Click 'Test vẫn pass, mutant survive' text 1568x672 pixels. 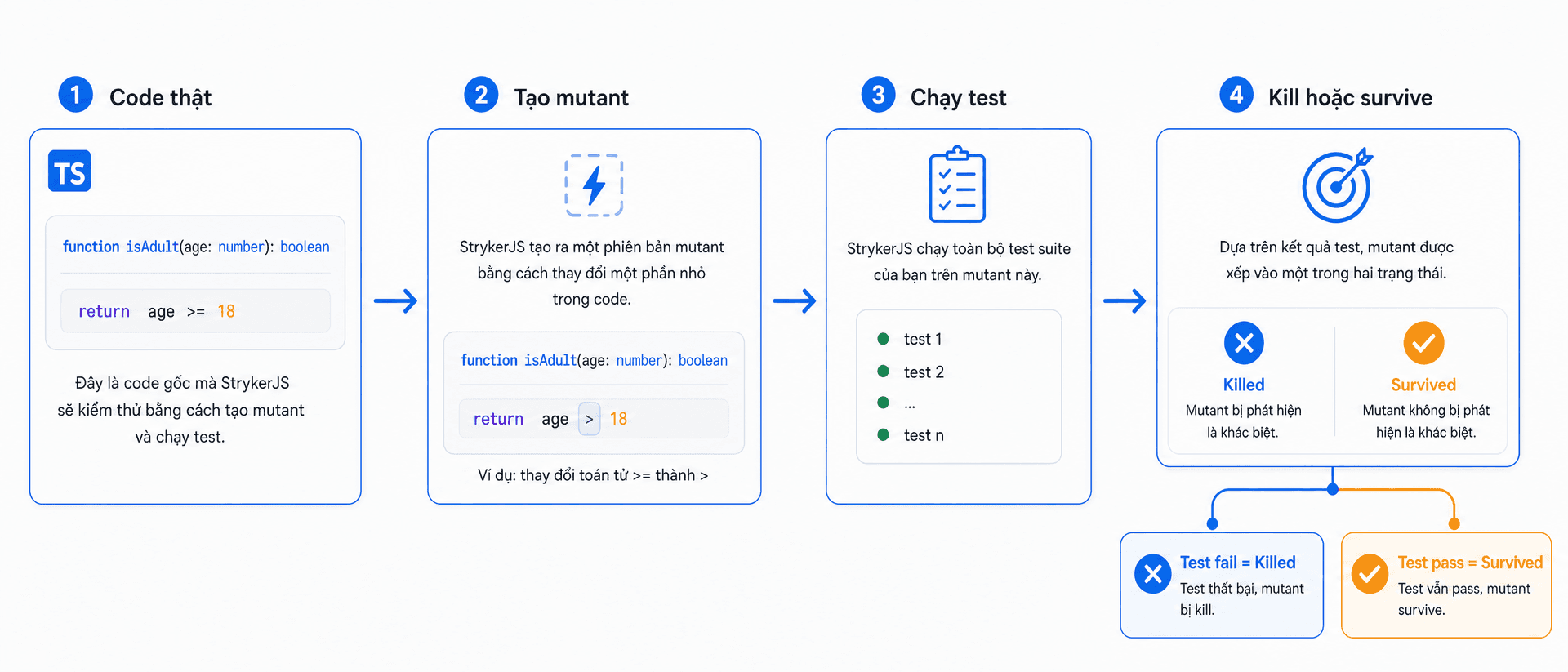pyautogui.click(x=1463, y=599)
